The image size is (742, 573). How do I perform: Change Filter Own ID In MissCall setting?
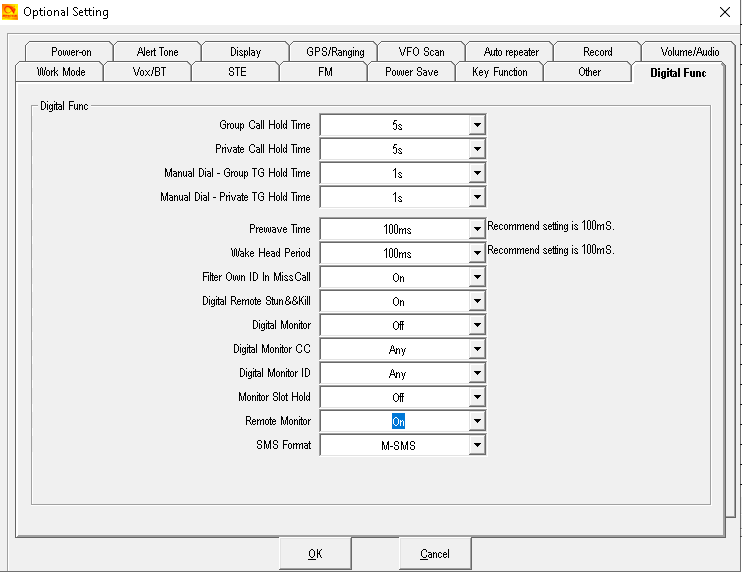pos(477,277)
